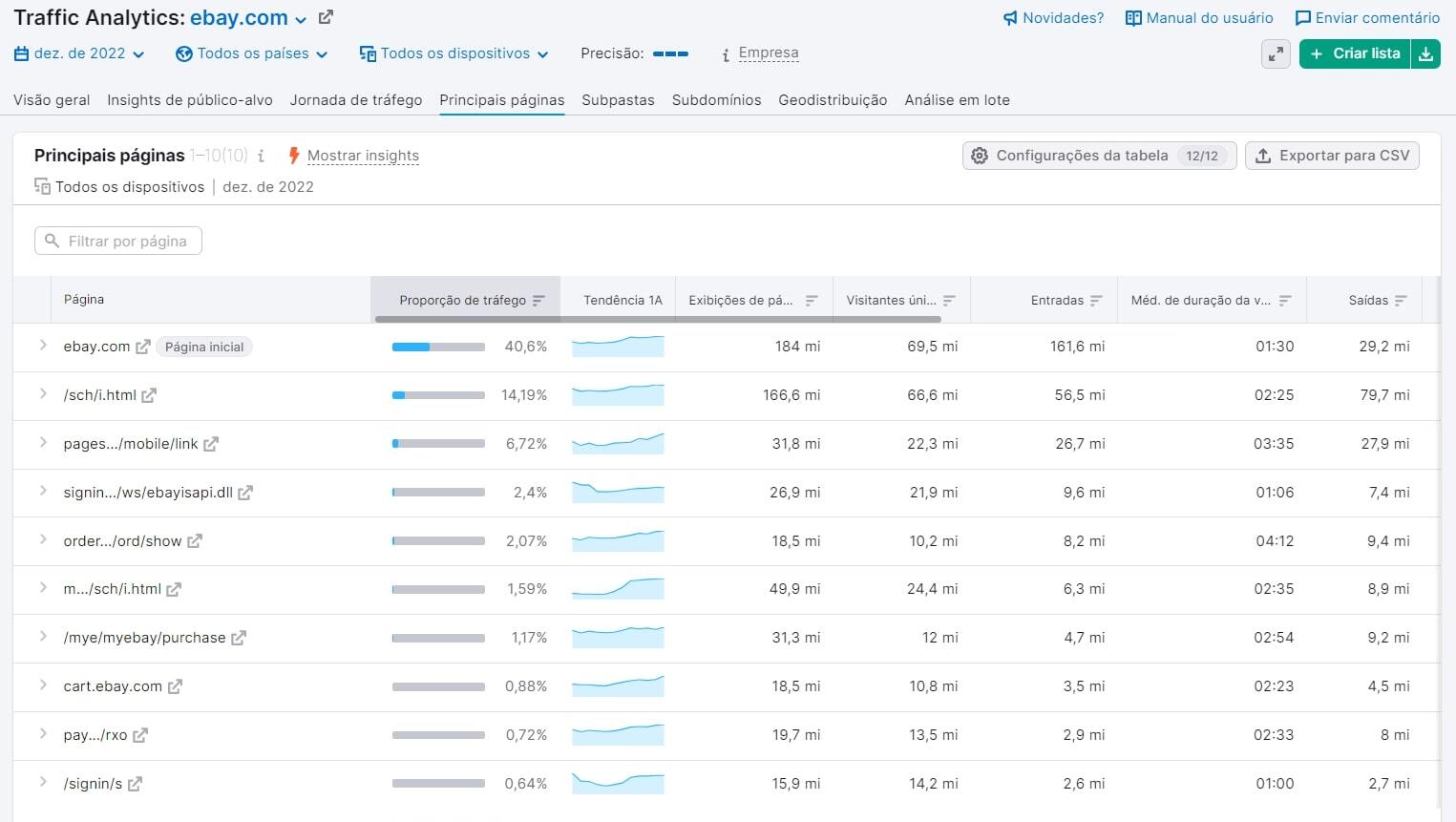
Task: Enter fullscreen mode with the expand icon
Action: pyautogui.click(x=1276, y=54)
